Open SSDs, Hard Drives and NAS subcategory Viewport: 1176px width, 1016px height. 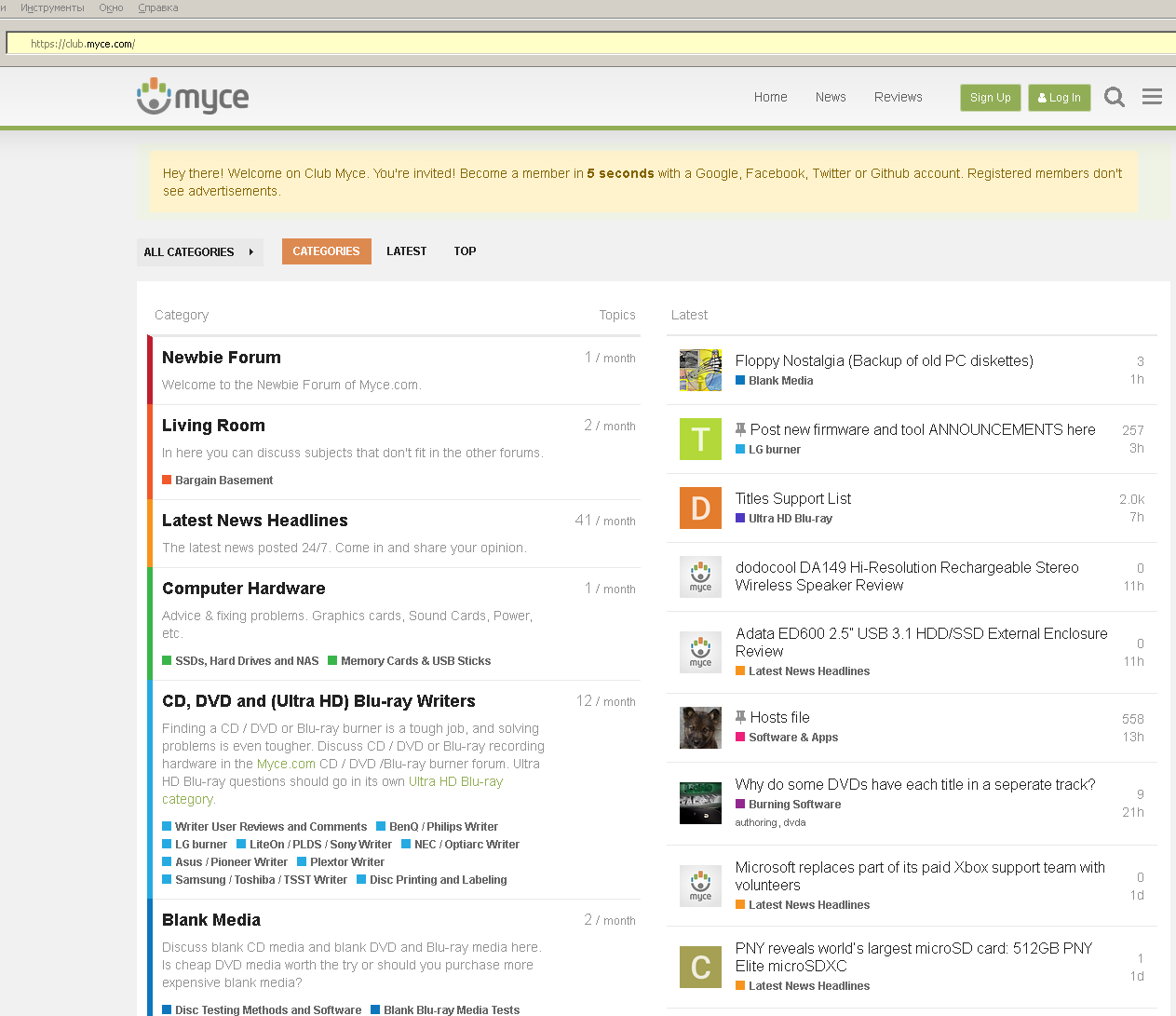point(240,661)
